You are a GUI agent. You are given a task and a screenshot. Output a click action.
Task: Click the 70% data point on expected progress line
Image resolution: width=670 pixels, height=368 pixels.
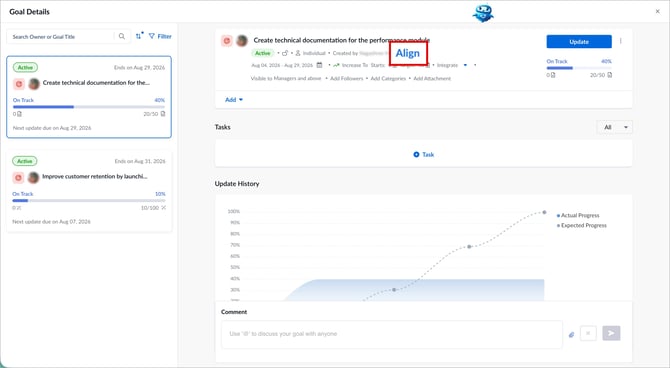469,247
